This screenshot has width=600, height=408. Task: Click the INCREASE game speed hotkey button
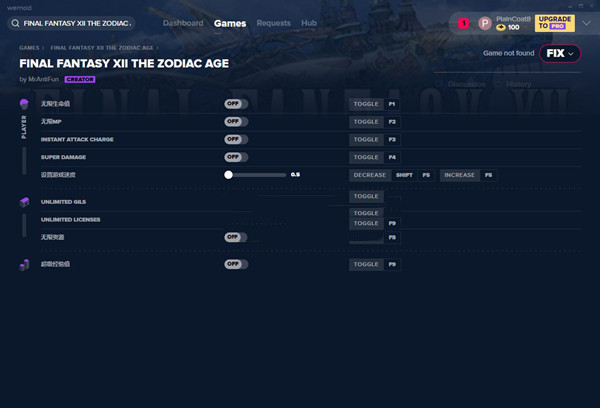pyautogui.click(x=460, y=175)
